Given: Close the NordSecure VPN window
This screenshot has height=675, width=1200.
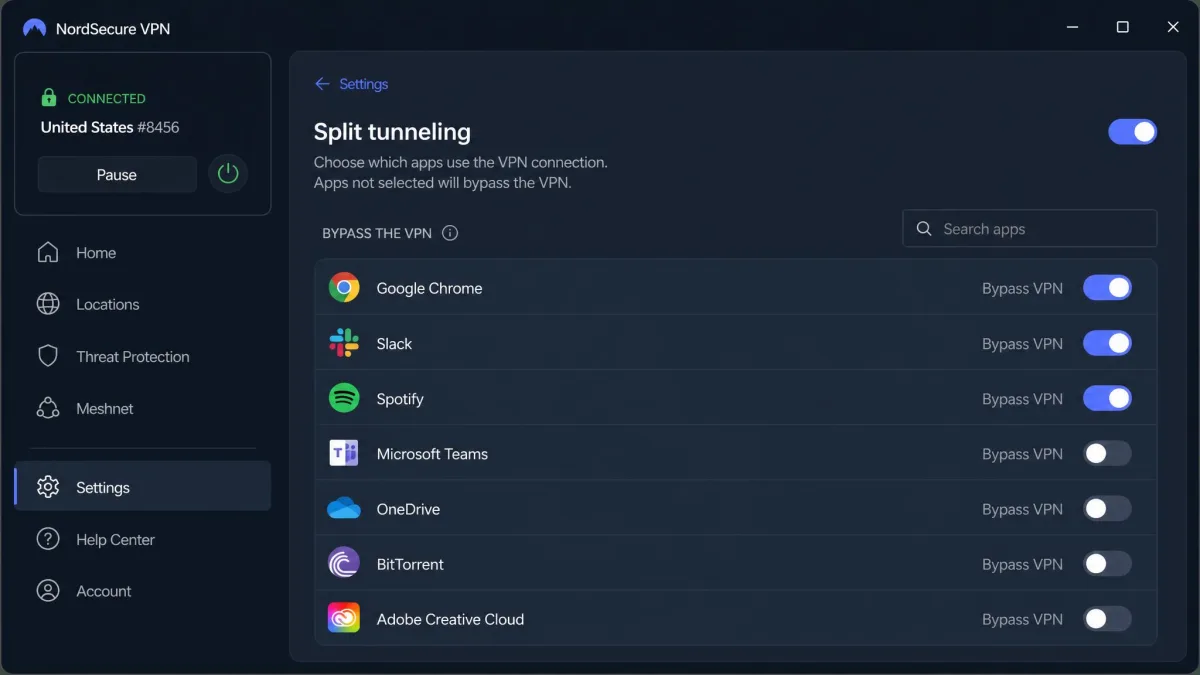Looking at the screenshot, I should coord(1173,28).
